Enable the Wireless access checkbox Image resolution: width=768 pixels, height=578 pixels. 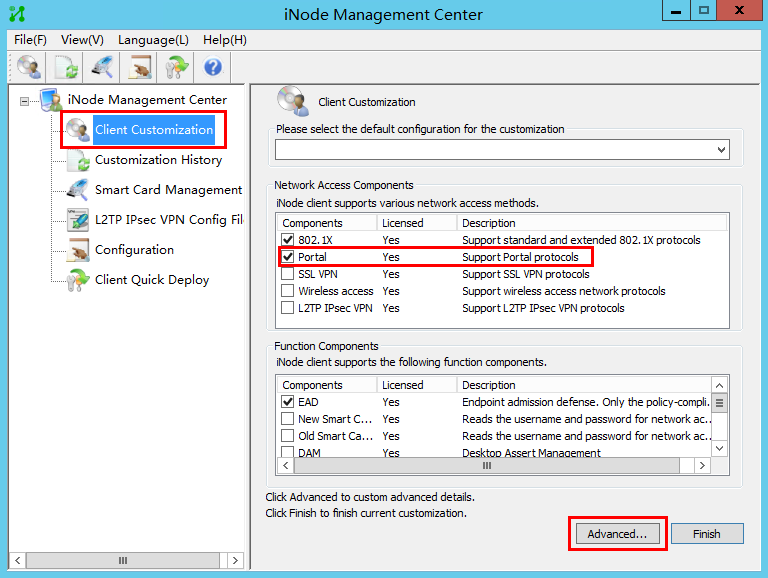[x=288, y=291]
